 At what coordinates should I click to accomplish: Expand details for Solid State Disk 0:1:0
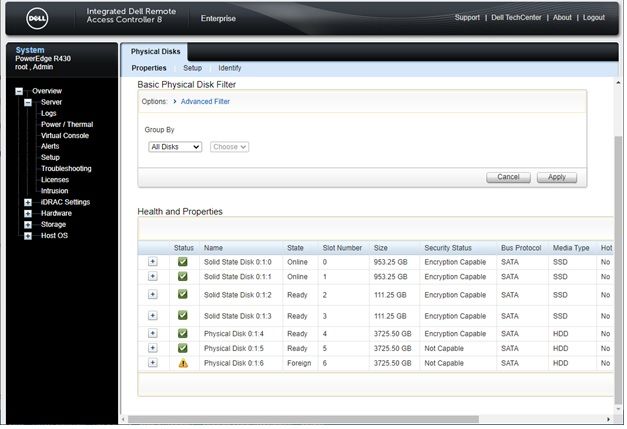click(x=152, y=261)
